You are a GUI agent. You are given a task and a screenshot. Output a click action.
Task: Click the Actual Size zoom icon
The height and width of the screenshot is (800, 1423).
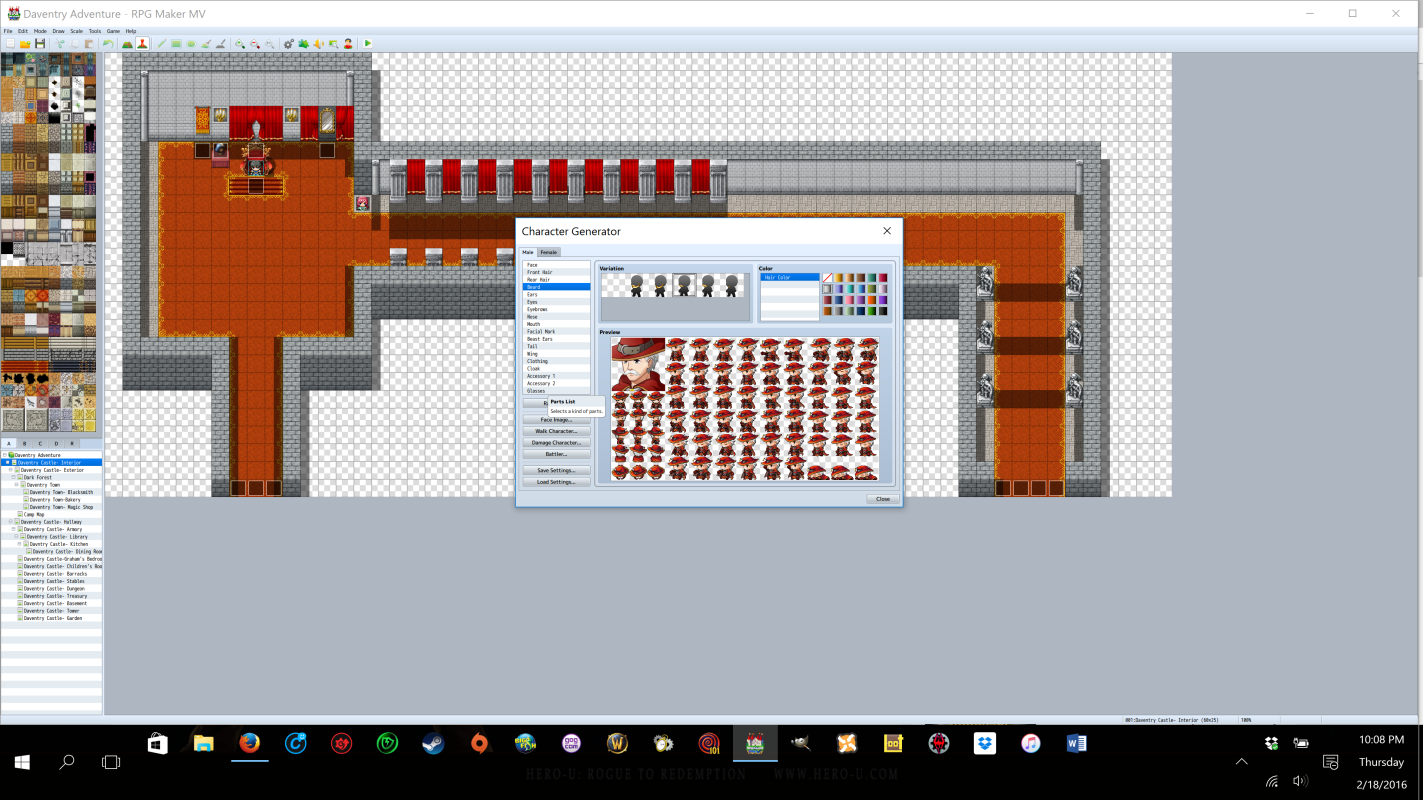[x=270, y=44]
